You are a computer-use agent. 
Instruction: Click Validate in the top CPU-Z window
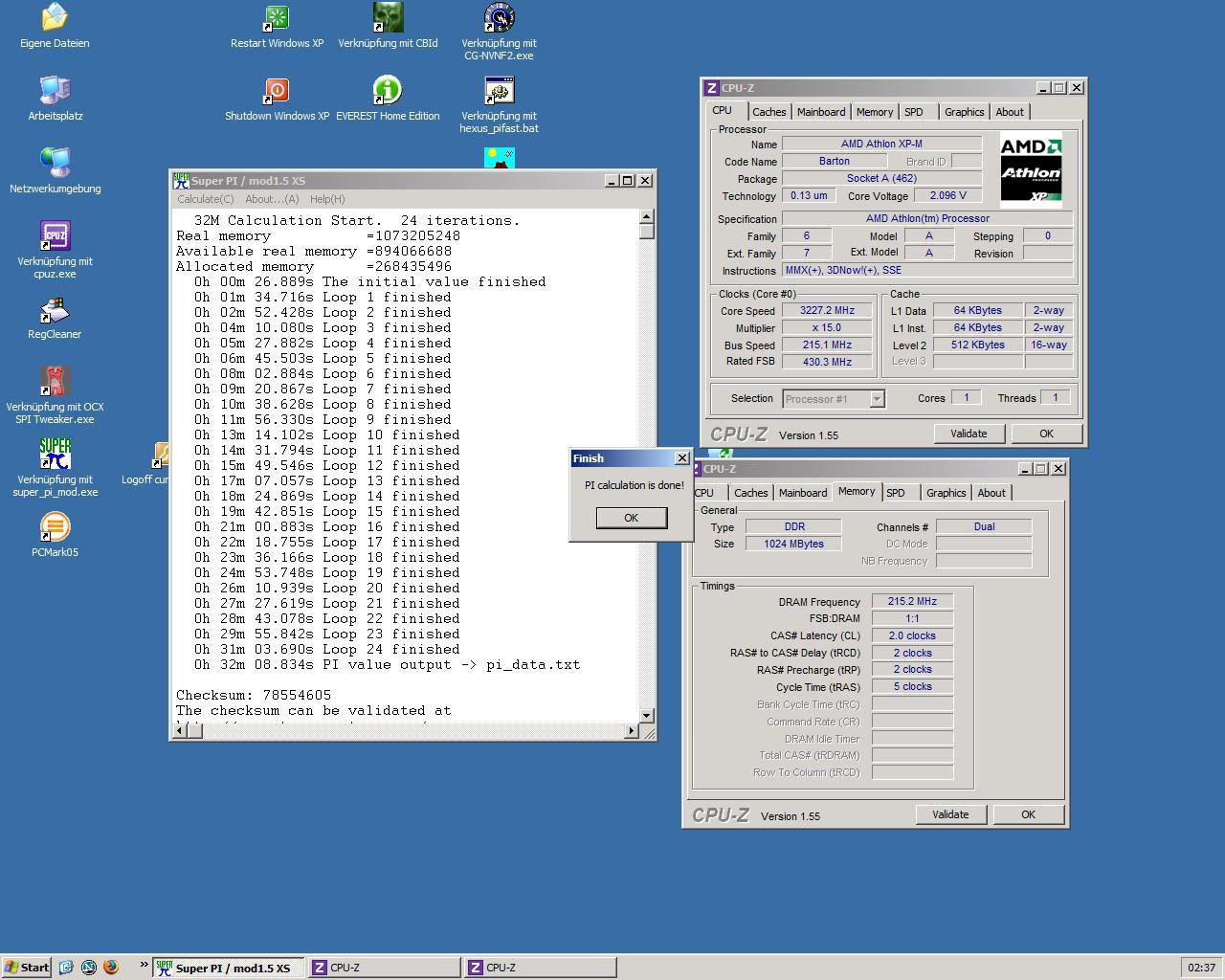point(969,434)
